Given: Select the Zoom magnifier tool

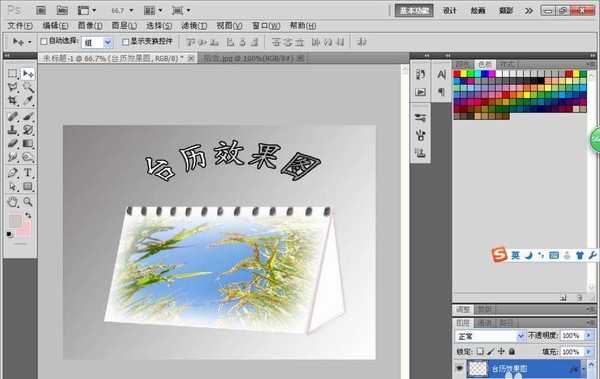Looking at the screenshot, I should (x=28, y=201).
